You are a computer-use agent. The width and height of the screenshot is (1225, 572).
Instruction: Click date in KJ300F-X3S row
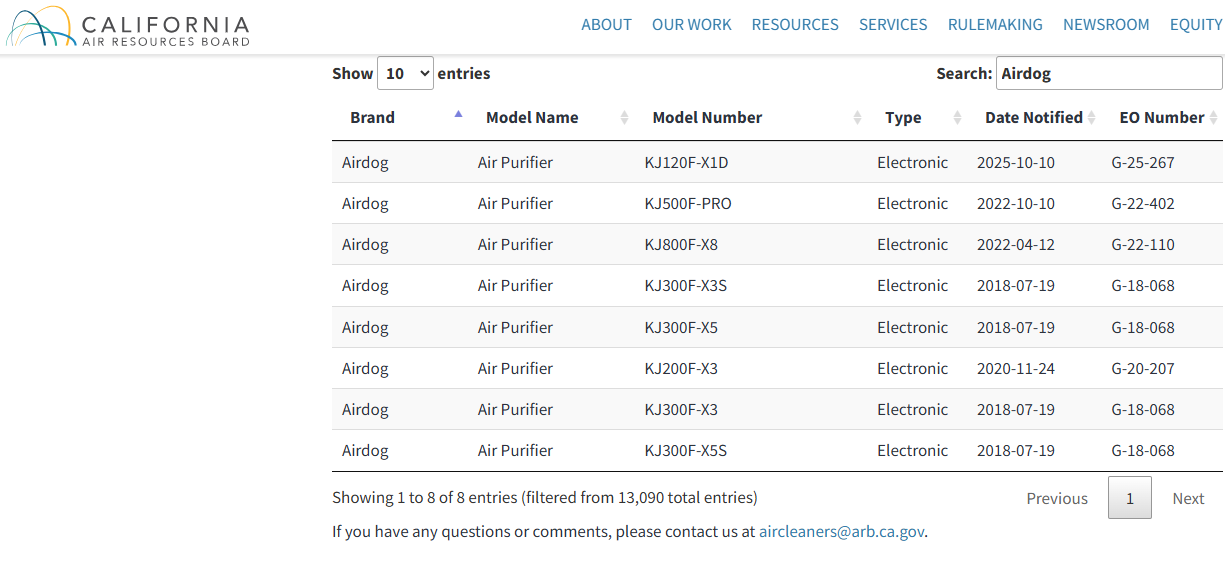pyautogui.click(x=1016, y=285)
